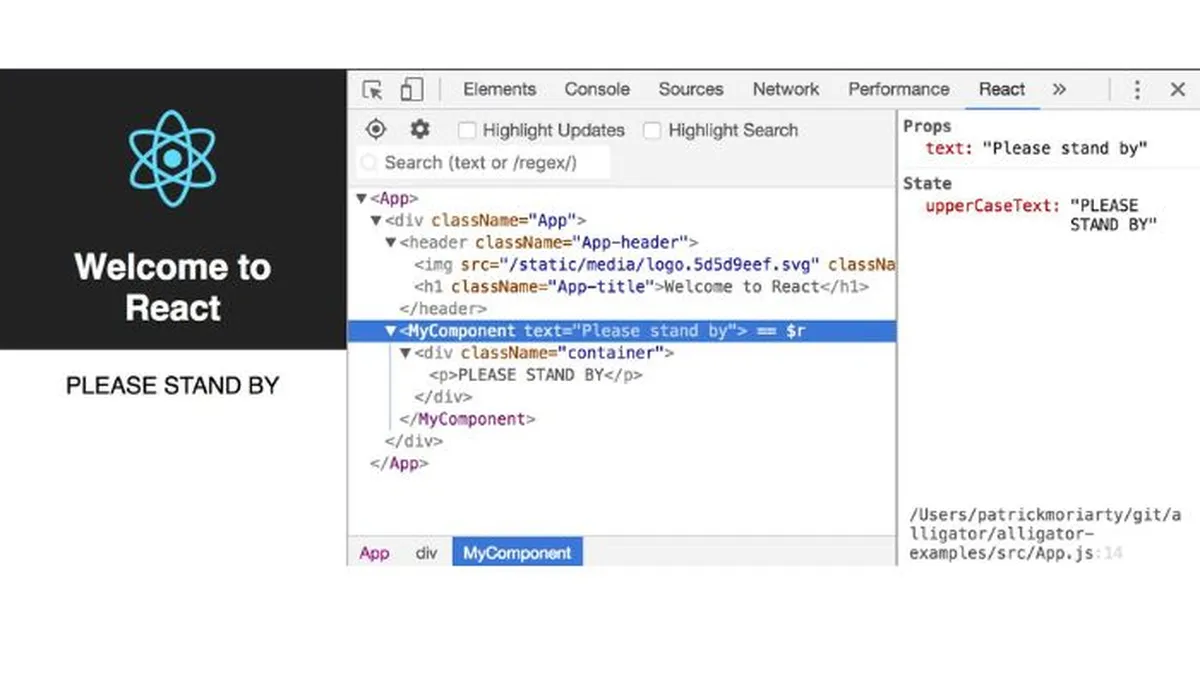Screen dimensions: 1200x686
Task: Click the Welcome to React heading
Action: (x=172, y=287)
